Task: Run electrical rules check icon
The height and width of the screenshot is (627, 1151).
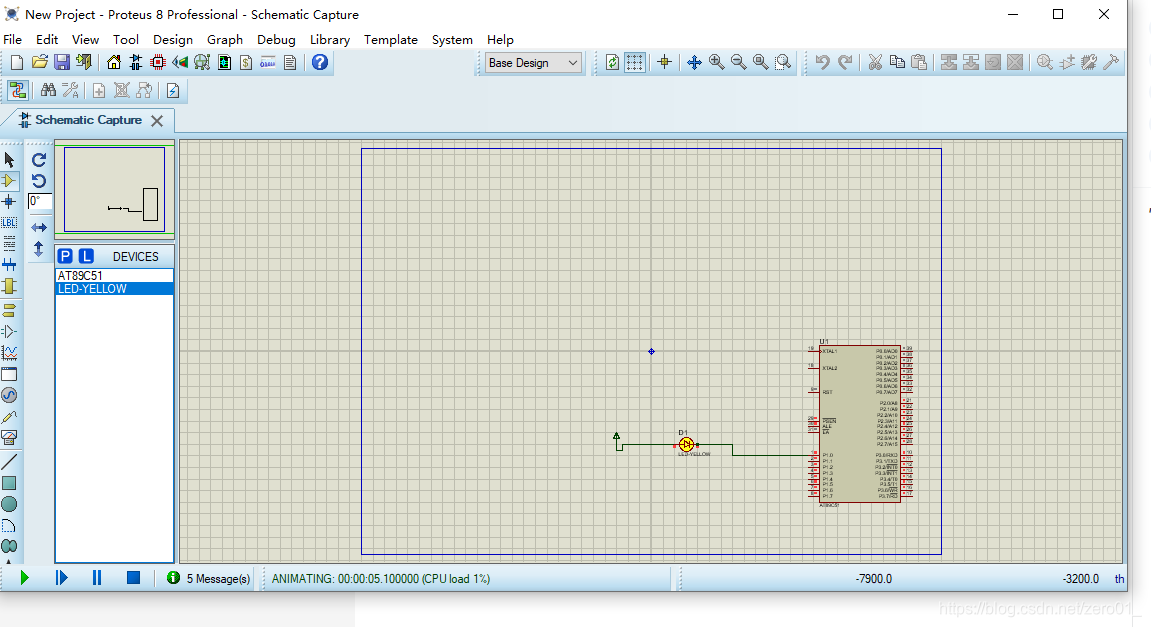Action: coord(173,90)
